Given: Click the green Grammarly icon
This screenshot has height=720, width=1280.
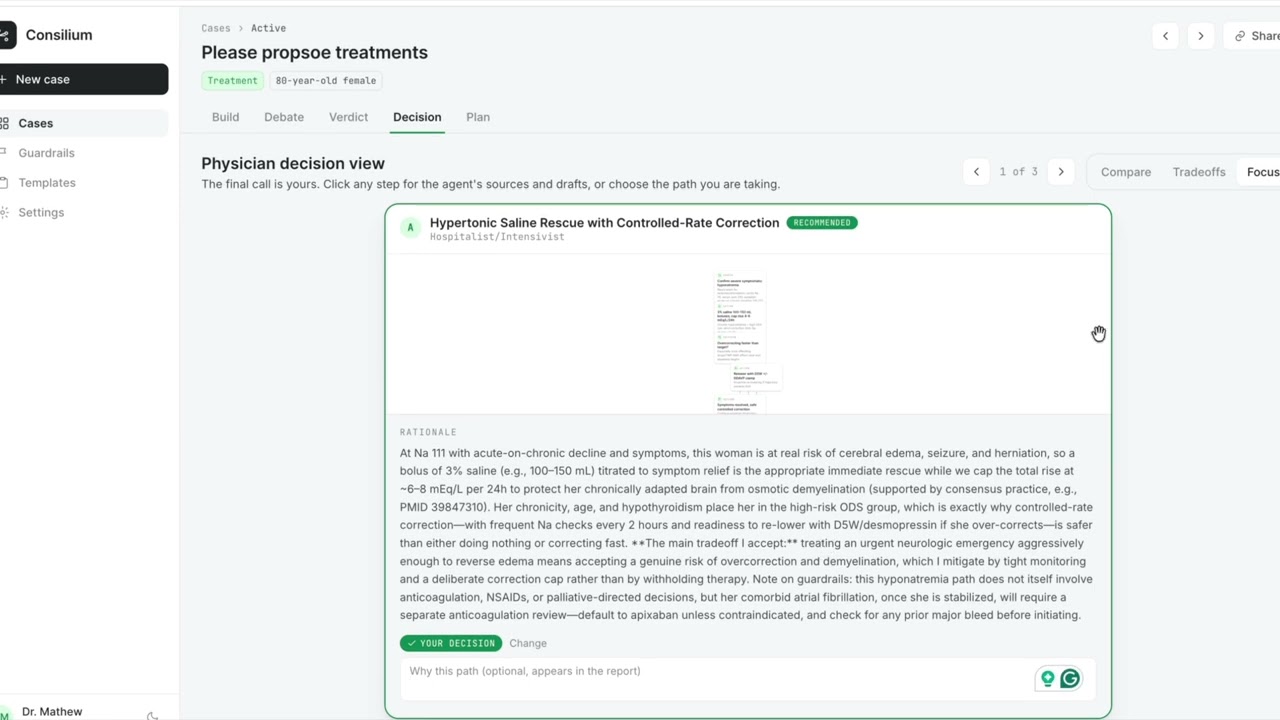Looking at the screenshot, I should (x=1070, y=679).
